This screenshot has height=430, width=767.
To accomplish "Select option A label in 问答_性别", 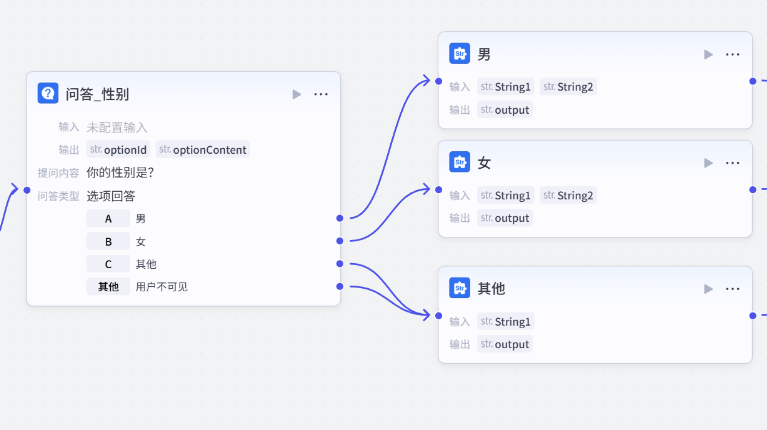I will 108,218.
